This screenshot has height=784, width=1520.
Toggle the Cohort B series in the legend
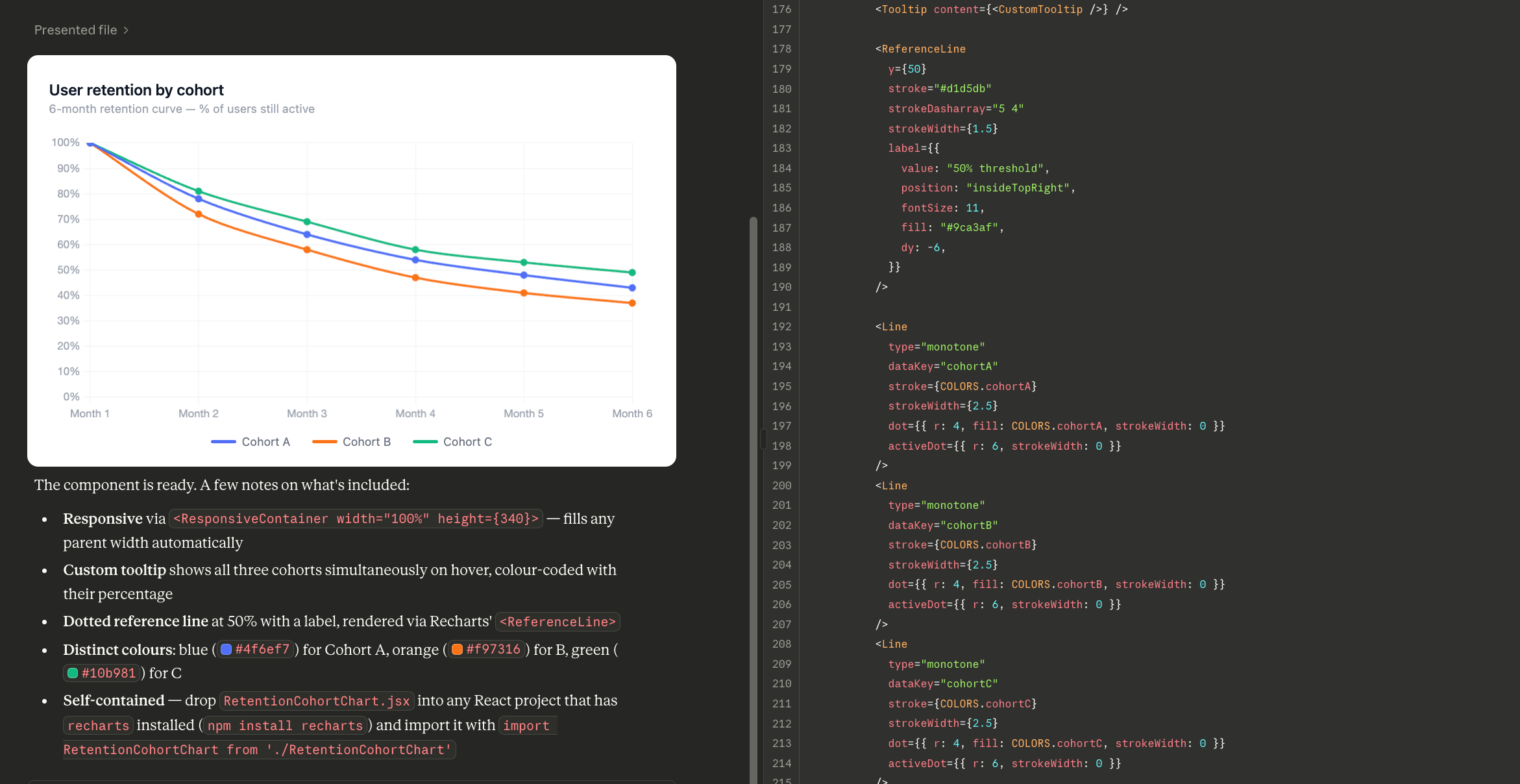click(367, 441)
